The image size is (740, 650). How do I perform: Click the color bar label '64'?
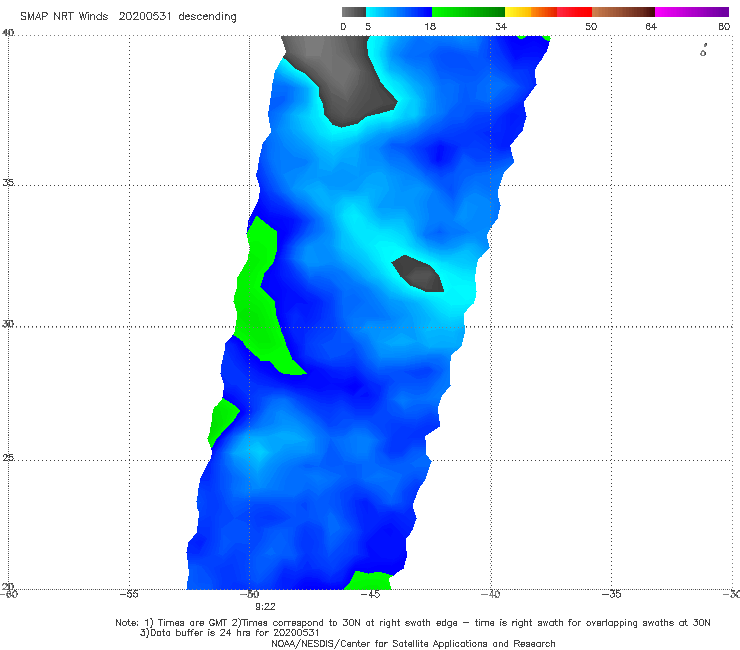(651, 27)
